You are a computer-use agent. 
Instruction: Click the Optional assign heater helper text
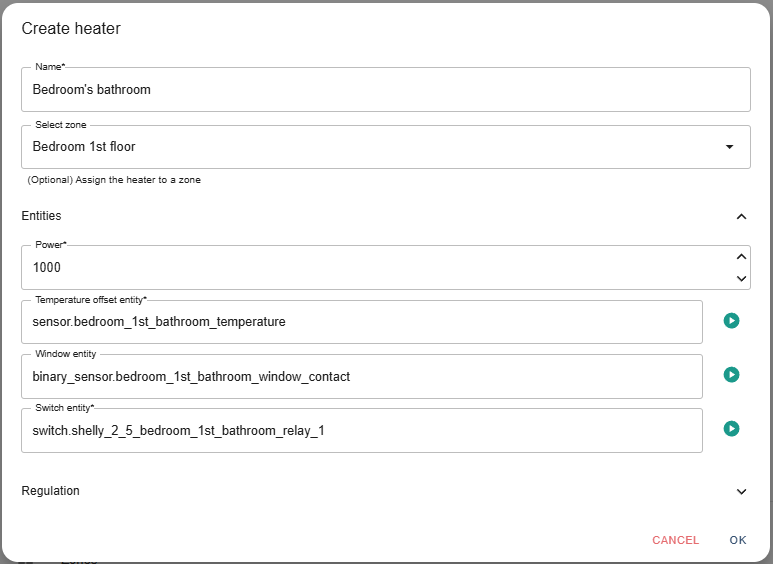(114, 180)
